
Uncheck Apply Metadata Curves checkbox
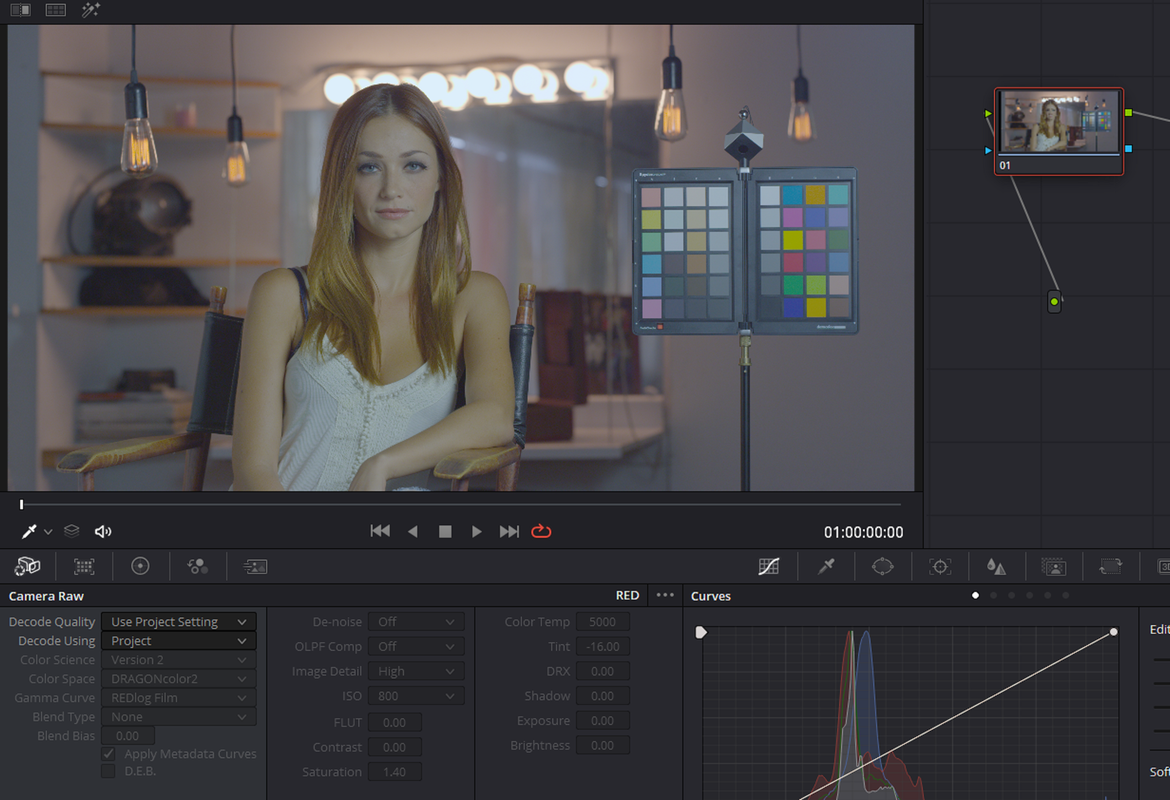tap(109, 754)
